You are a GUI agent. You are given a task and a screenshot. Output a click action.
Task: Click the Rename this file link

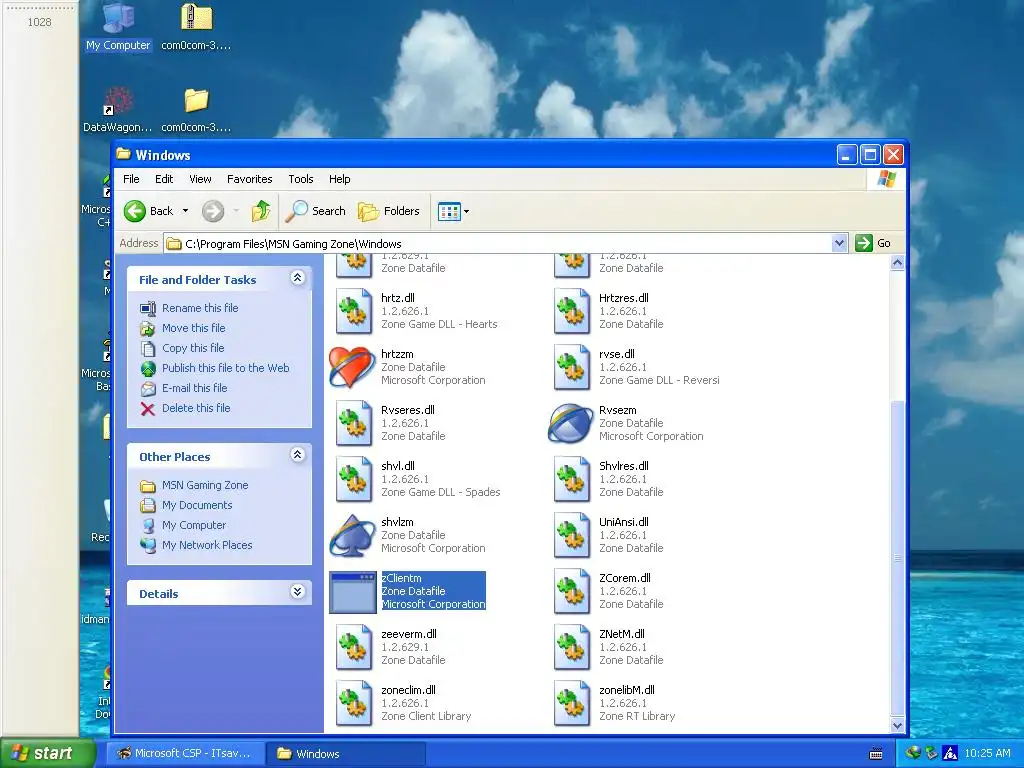click(200, 308)
